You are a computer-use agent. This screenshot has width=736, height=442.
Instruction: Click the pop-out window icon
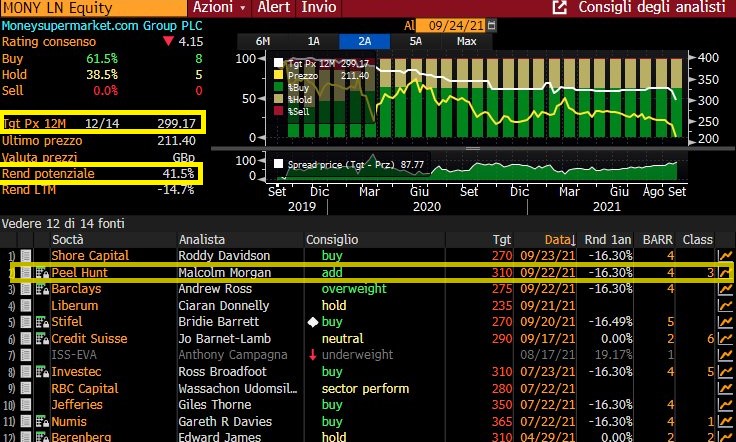(x=560, y=8)
